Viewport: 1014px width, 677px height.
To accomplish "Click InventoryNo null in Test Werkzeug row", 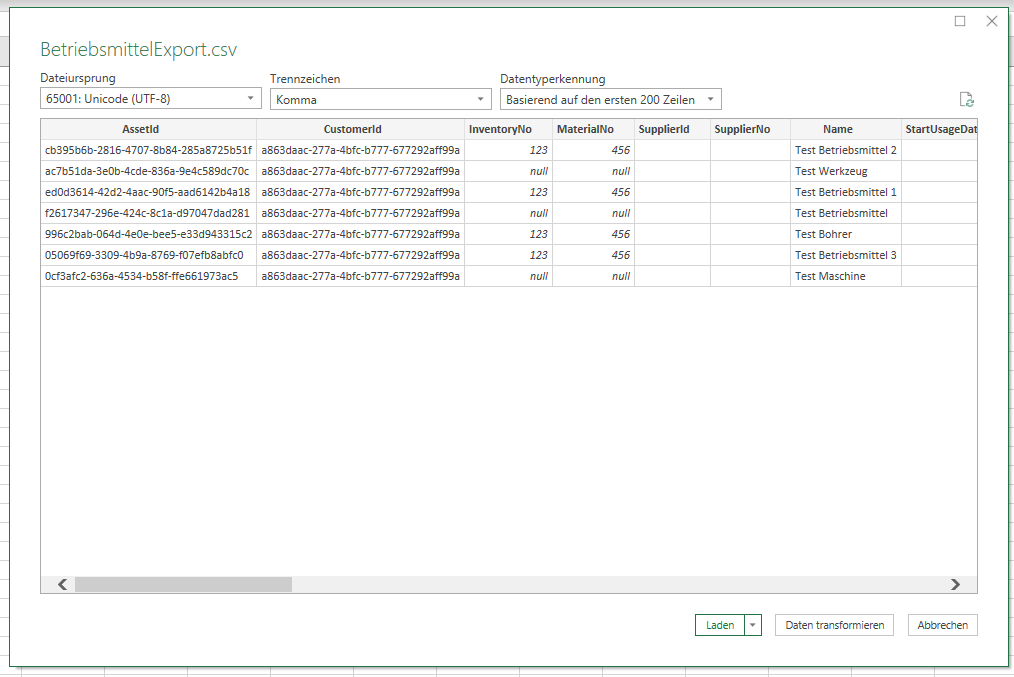I will pos(508,171).
